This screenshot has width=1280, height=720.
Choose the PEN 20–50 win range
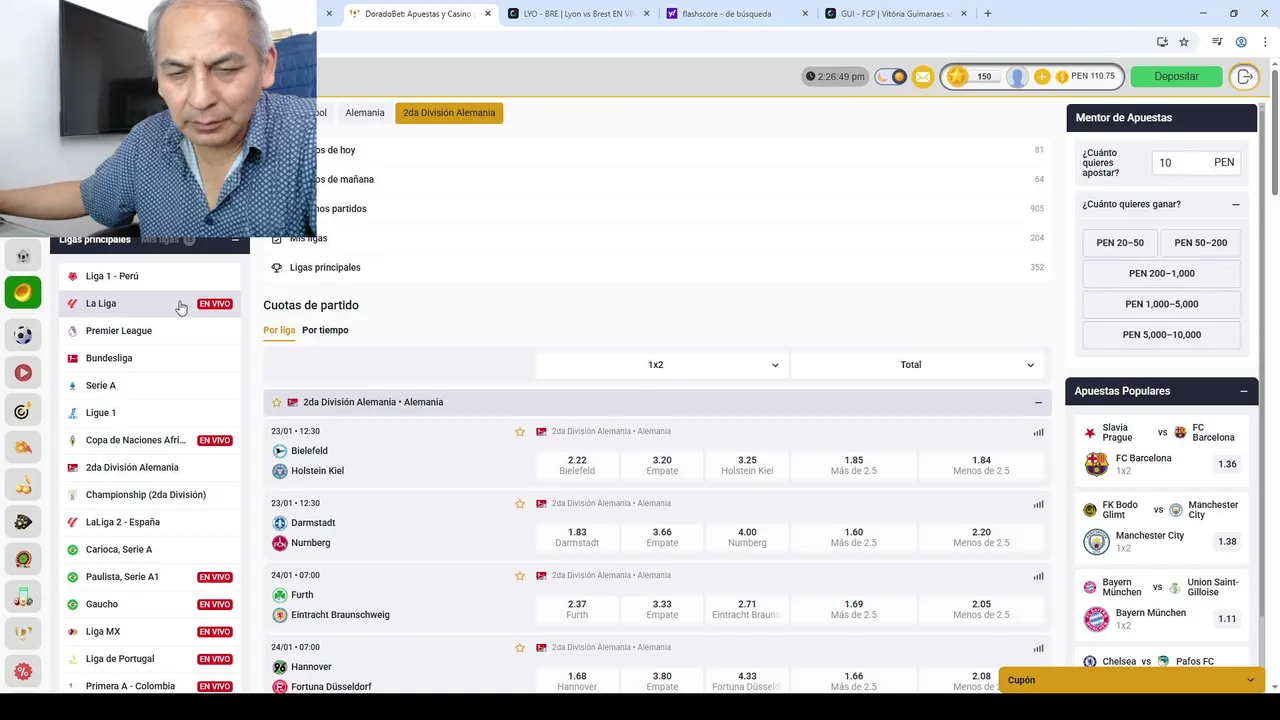(x=1120, y=243)
